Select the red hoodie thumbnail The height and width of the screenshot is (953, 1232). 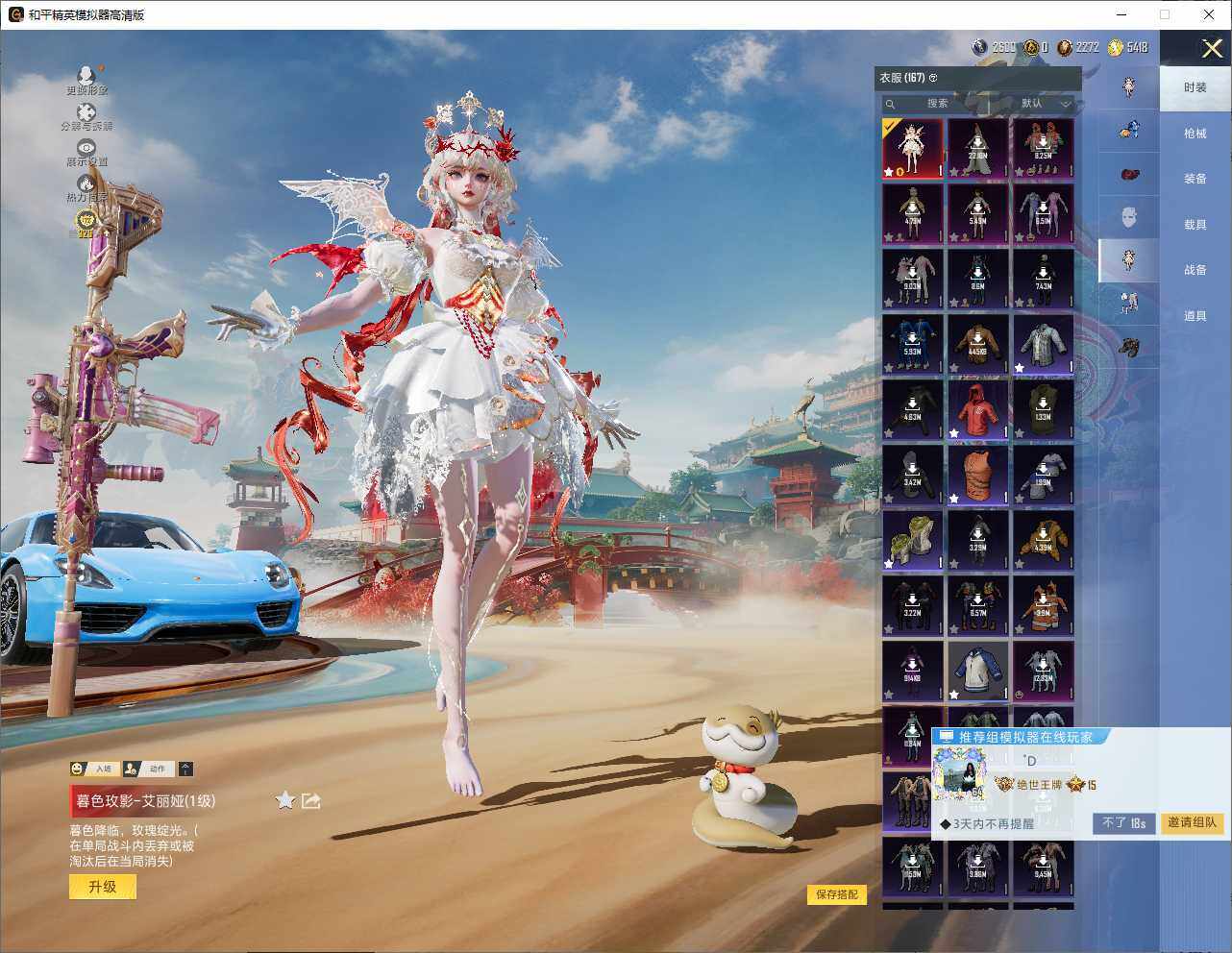pos(977,409)
